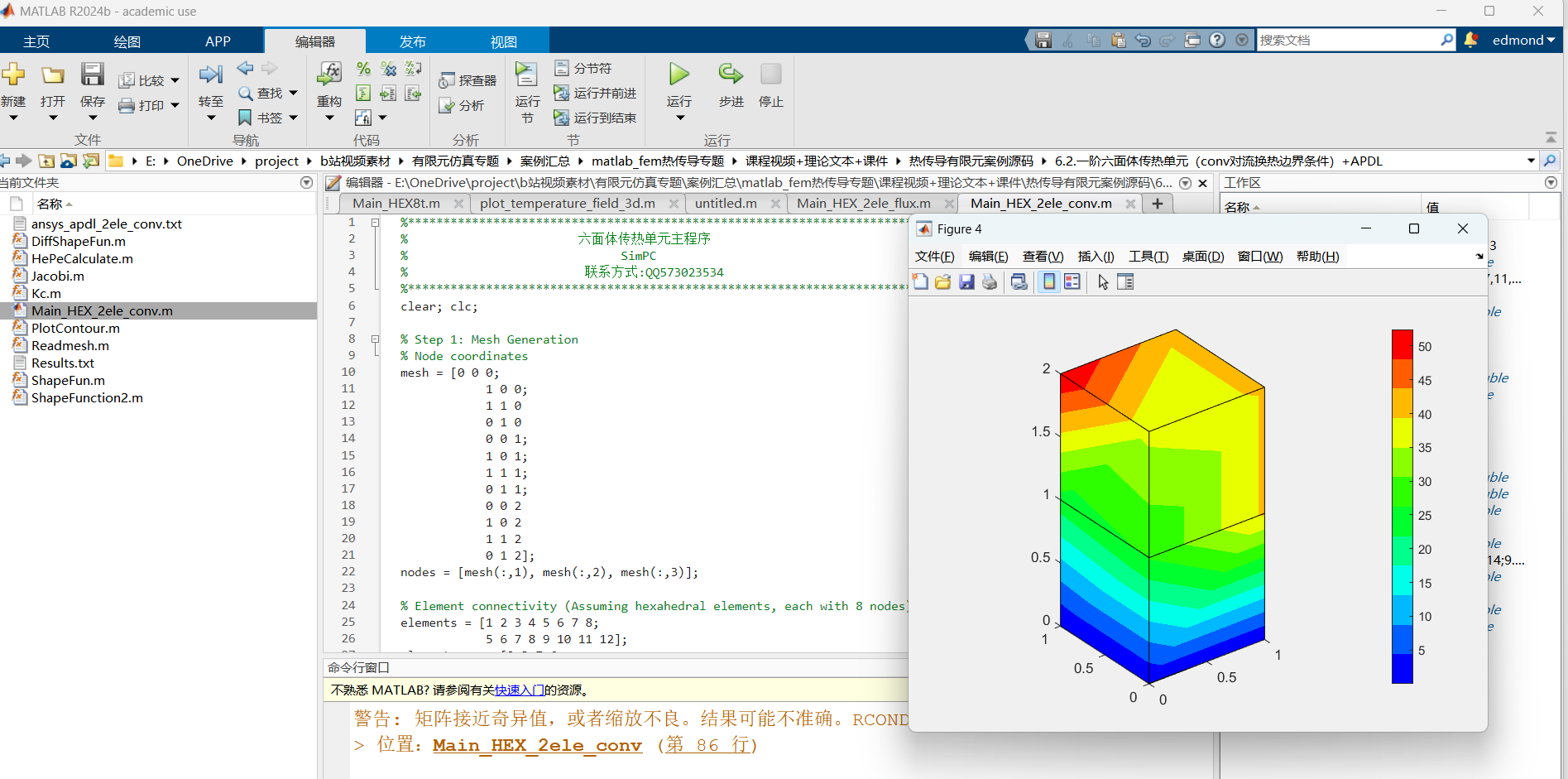
Task: Click the print icon in the Figure 4 toolbar
Action: point(990,282)
